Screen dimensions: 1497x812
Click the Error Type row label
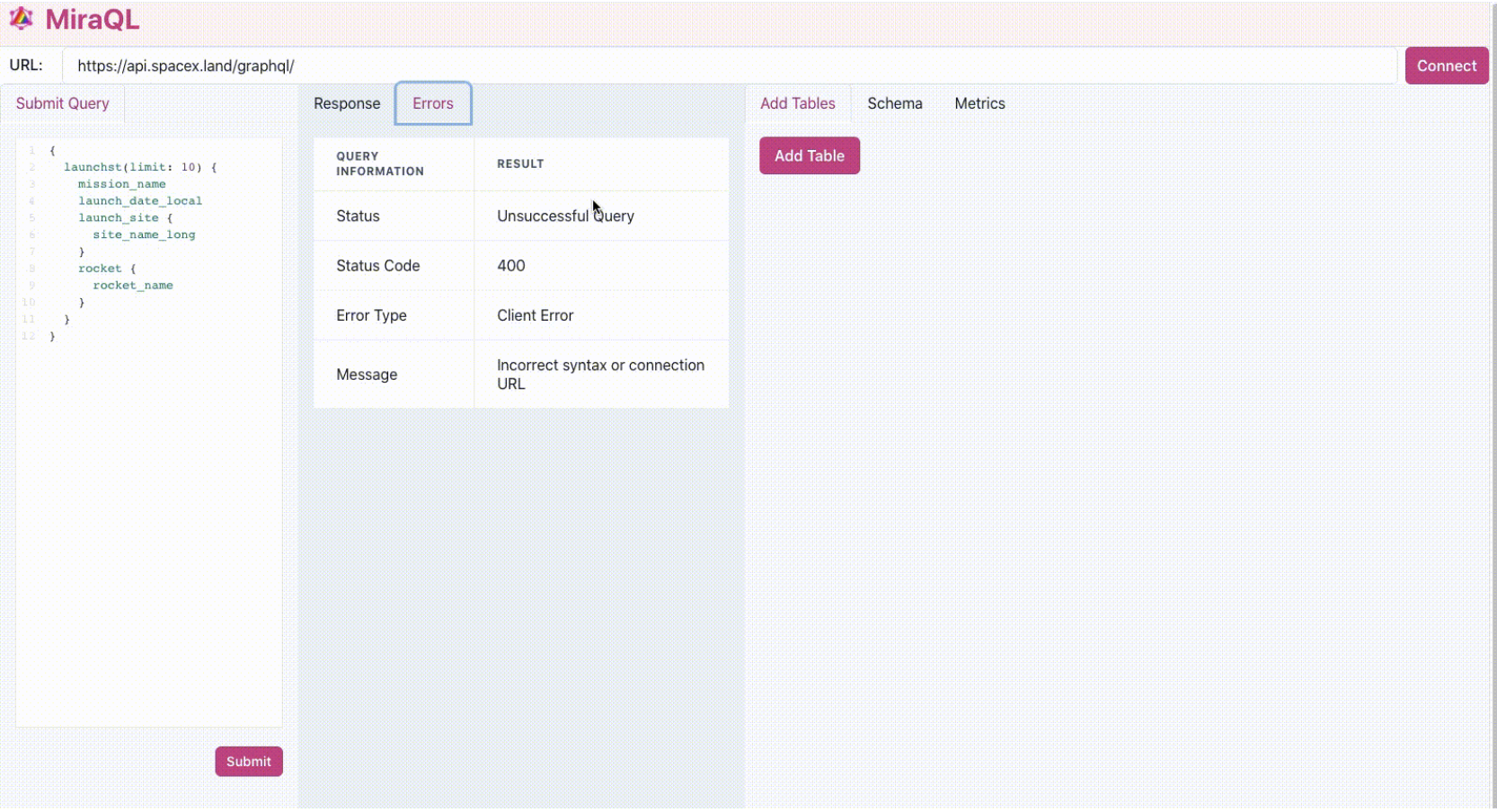(371, 315)
